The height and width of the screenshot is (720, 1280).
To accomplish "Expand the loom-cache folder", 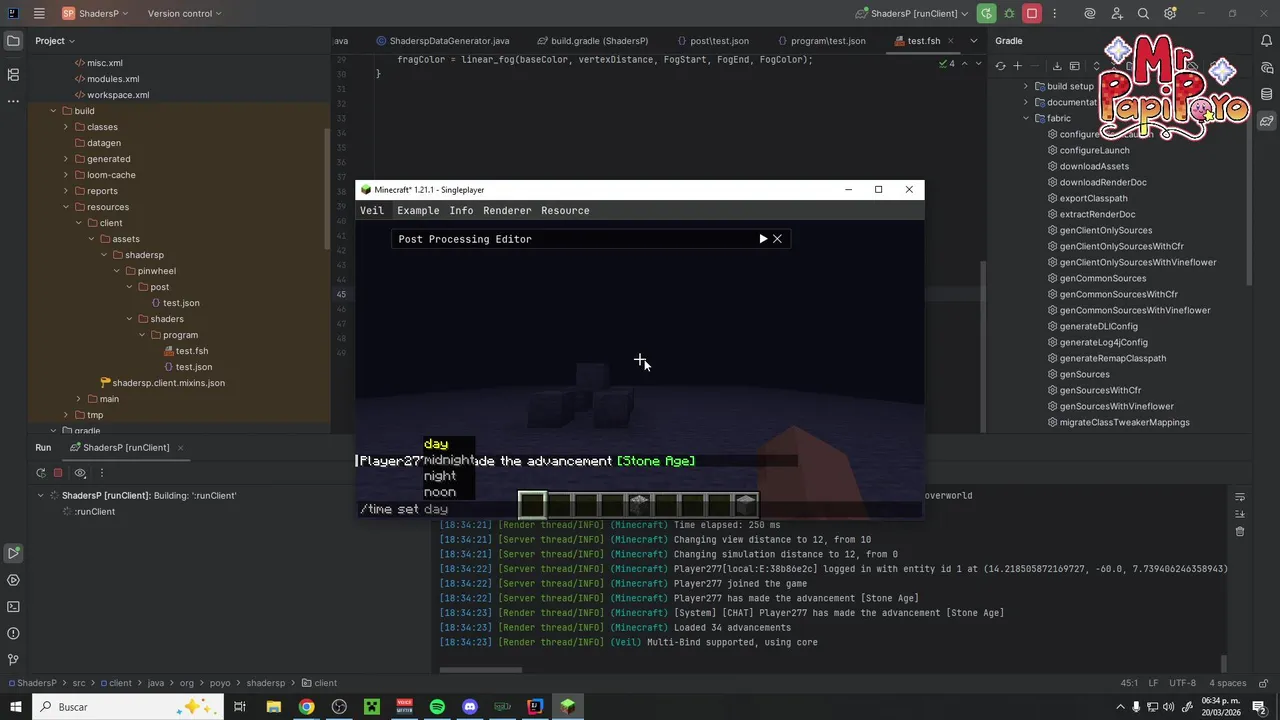I will (x=66, y=175).
